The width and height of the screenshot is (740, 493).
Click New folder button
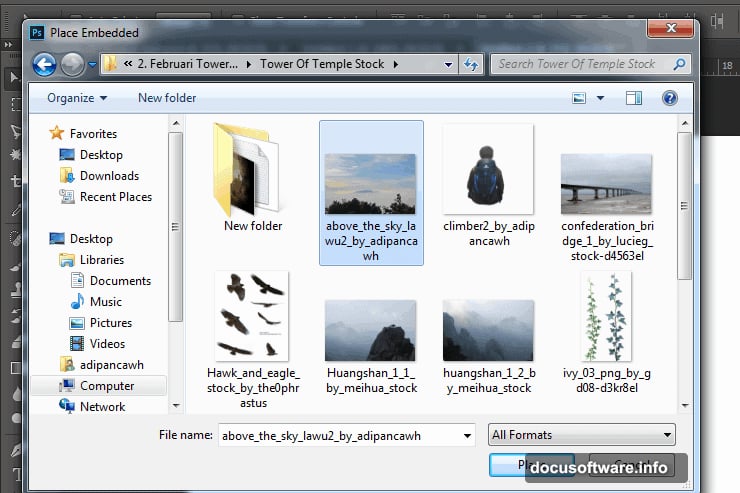coord(167,98)
